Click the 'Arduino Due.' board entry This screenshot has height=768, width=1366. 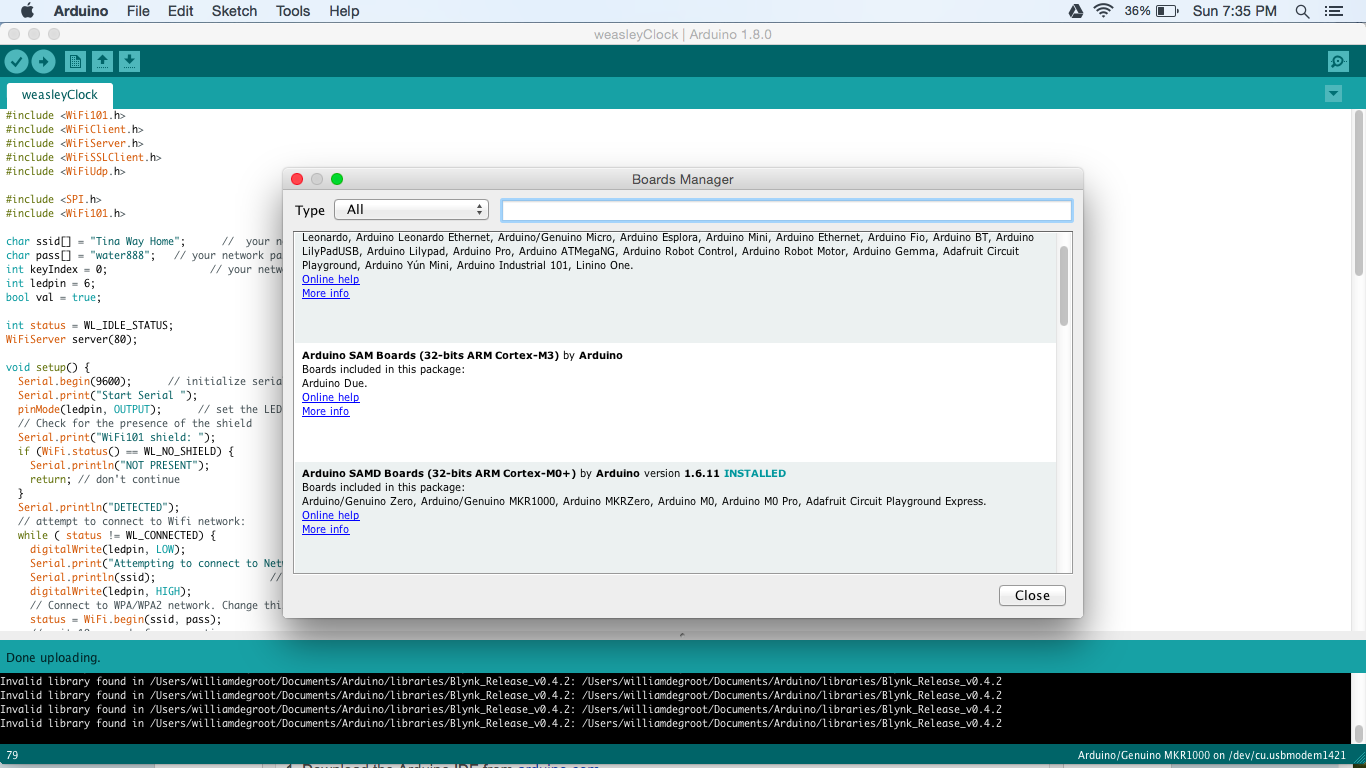point(334,383)
